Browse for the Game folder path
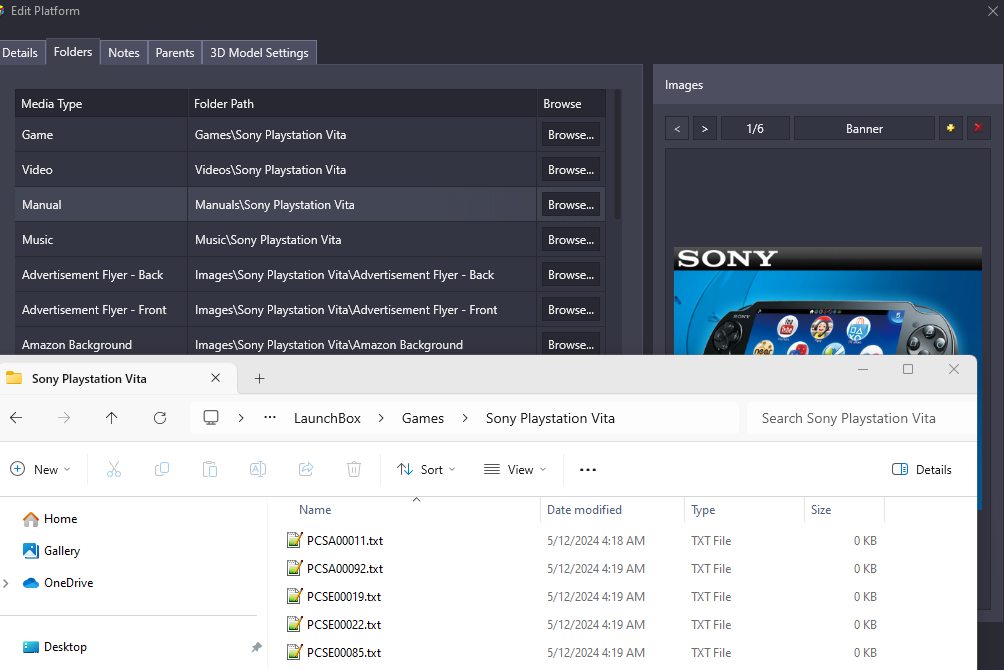 point(571,135)
